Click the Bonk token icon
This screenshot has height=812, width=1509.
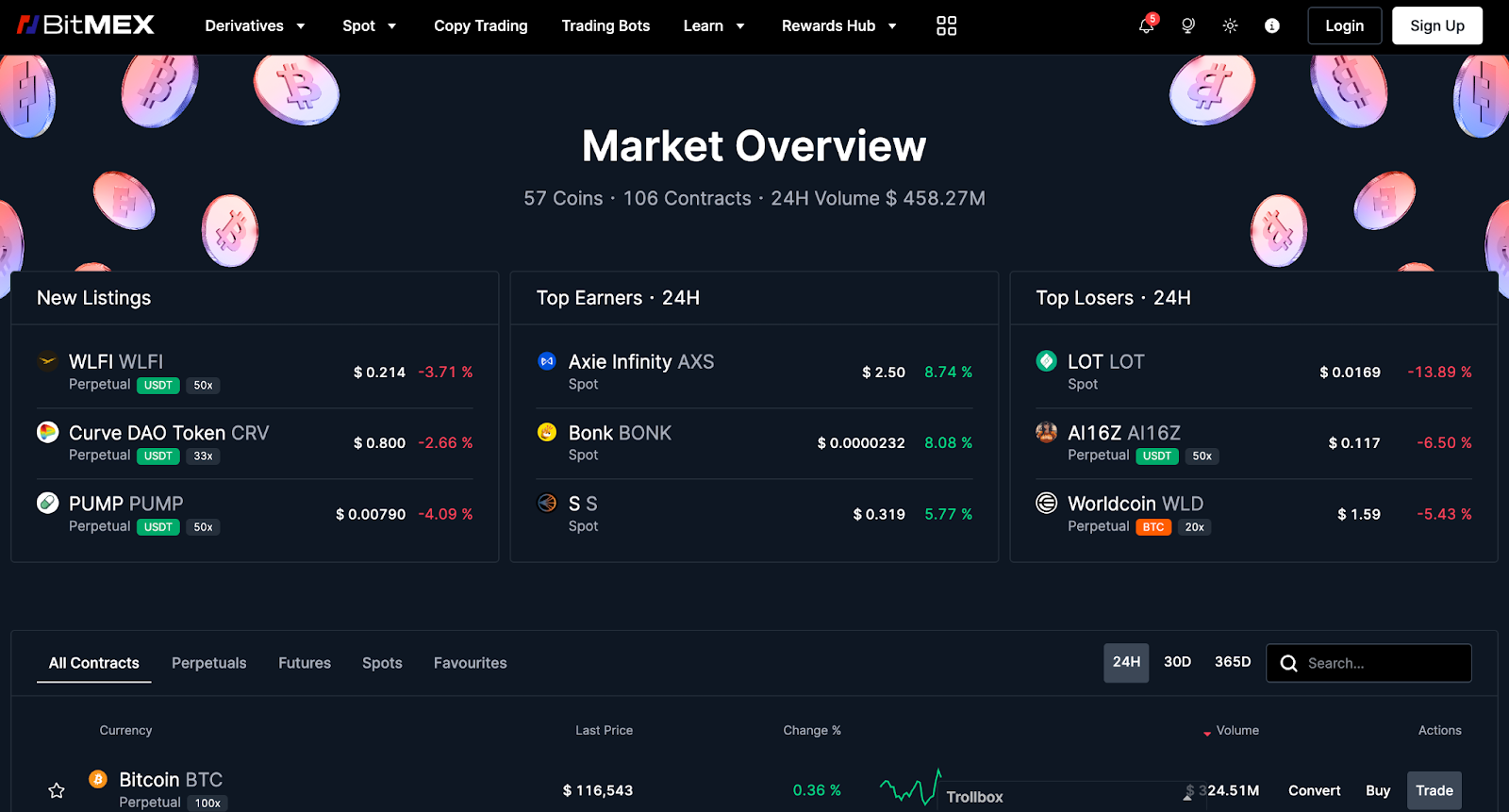point(547,432)
